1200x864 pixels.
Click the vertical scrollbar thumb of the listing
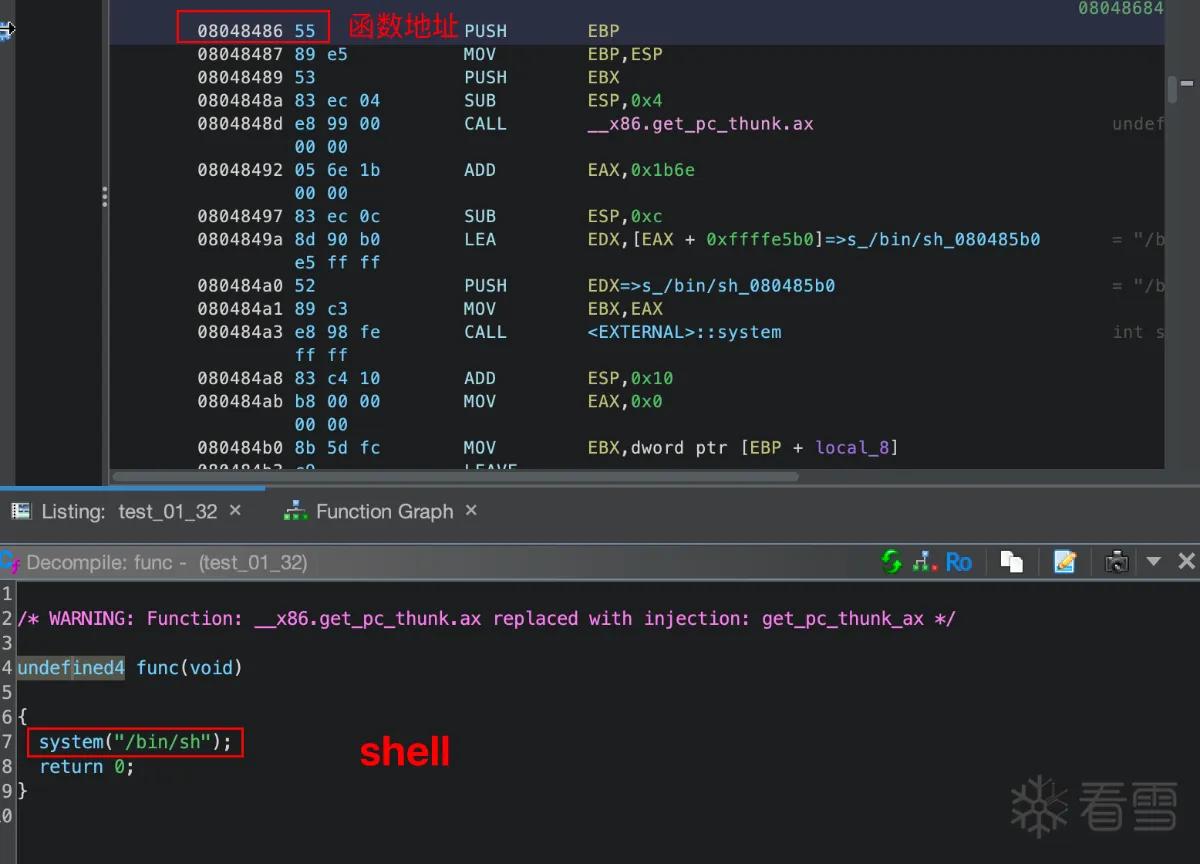1173,89
